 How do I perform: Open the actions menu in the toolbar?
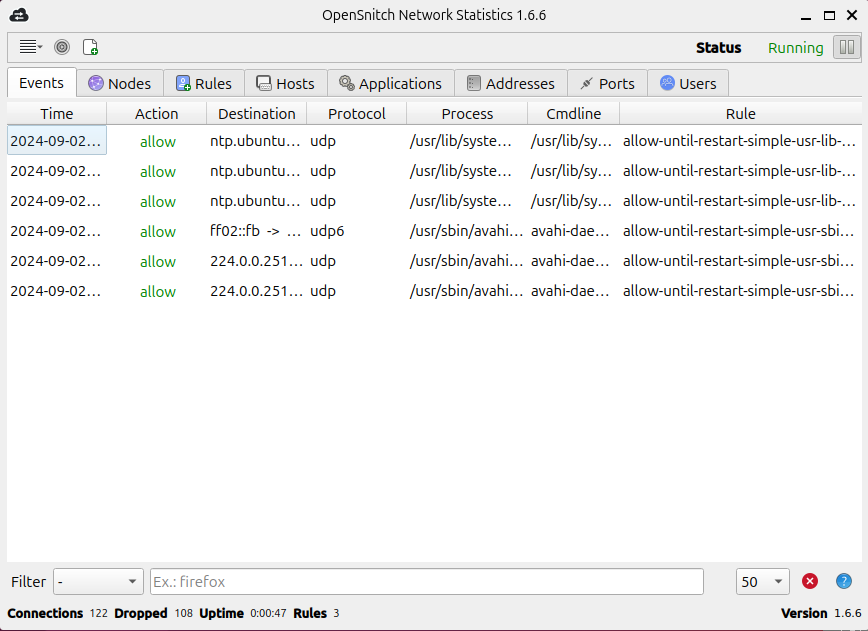coord(30,47)
